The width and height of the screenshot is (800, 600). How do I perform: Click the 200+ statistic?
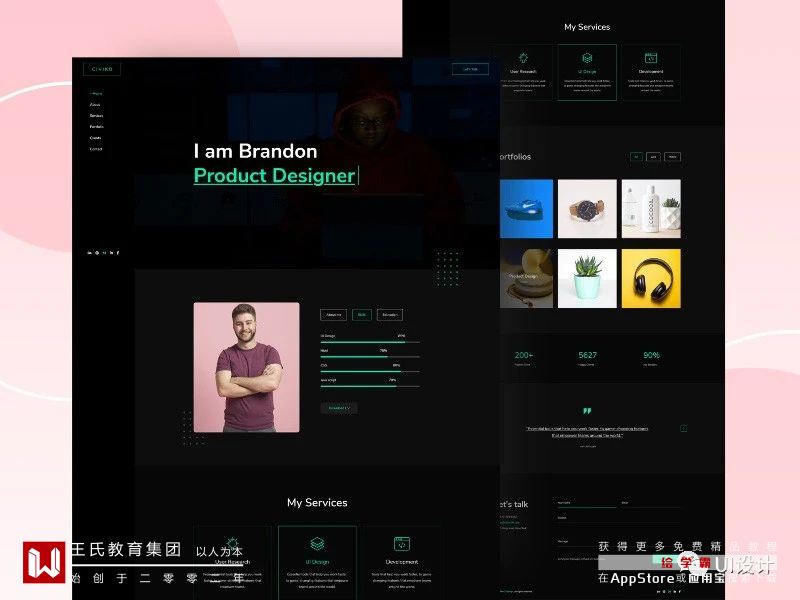pyautogui.click(x=523, y=355)
